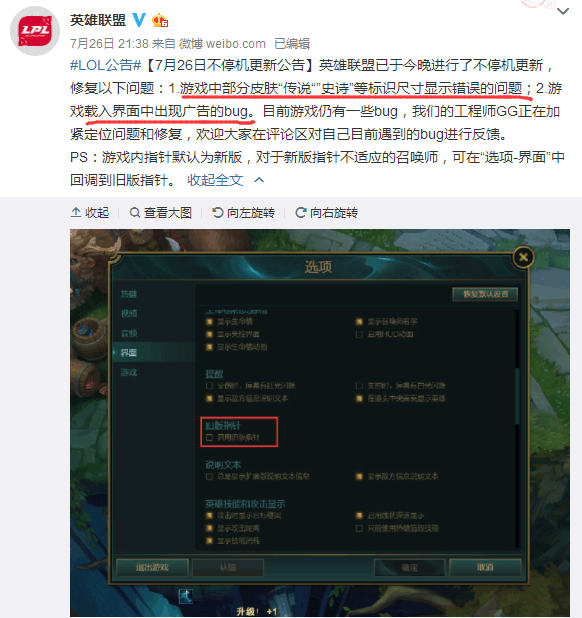Screen dimensions: 582x618
Task: Toggle the 启用HUD动画 checkbox
Action: [359, 334]
